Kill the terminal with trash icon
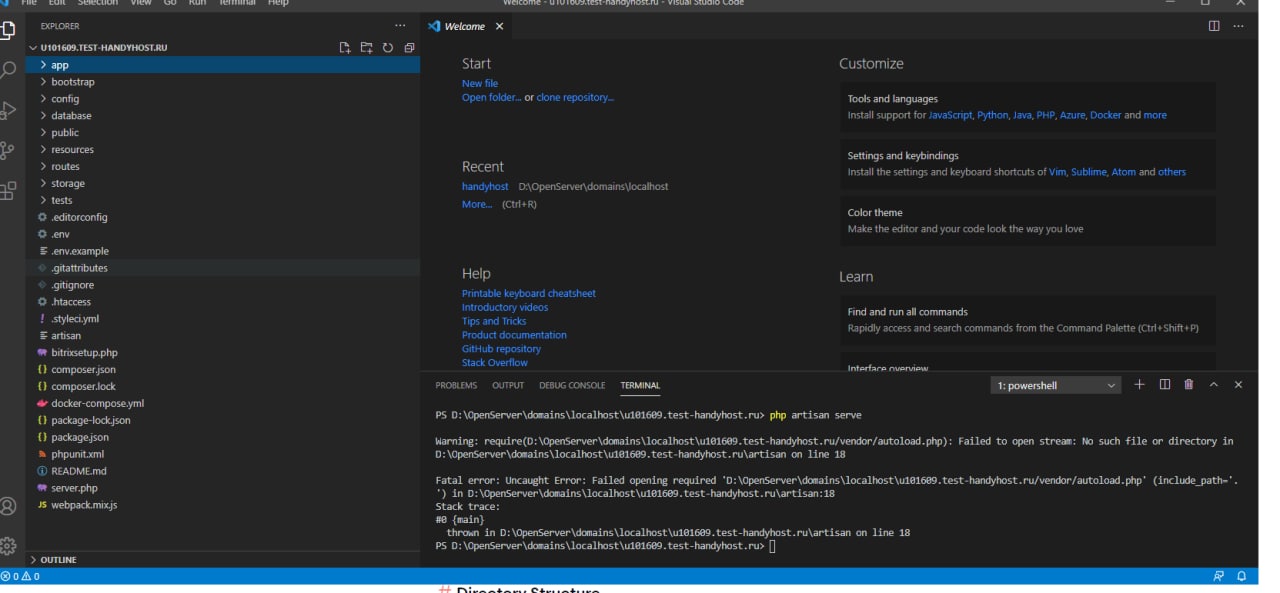Screen dimensions: 1280x593 point(1189,385)
